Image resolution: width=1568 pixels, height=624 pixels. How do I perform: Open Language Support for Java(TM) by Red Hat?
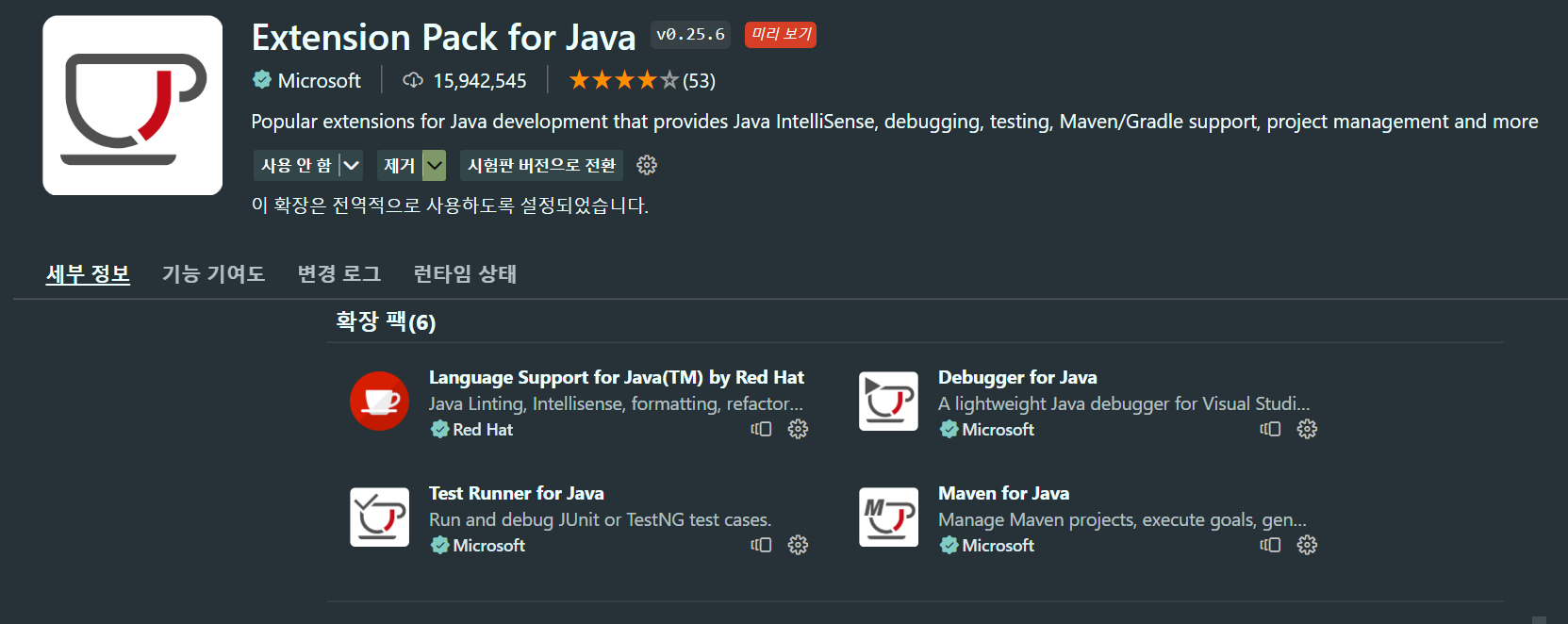coord(617,377)
